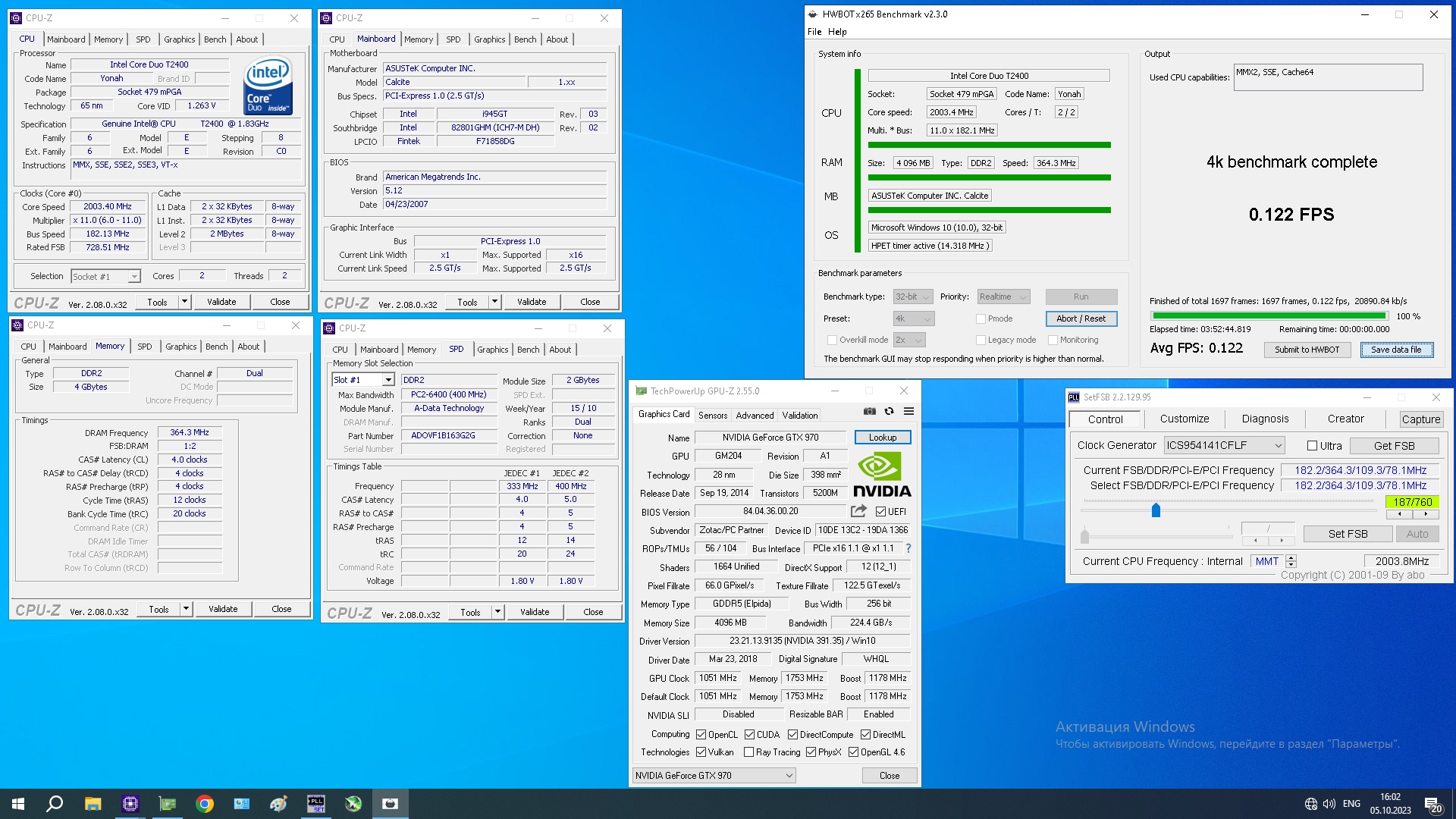The height and width of the screenshot is (819, 1456).
Task: Click Submit to HWBOT button
Action: [1306, 350]
